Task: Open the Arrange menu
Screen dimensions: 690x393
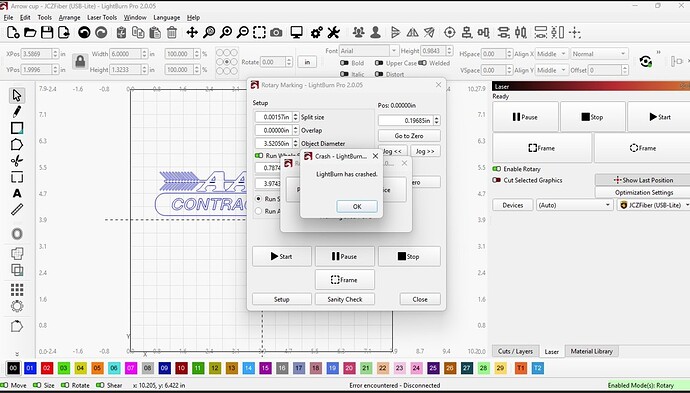Action: [69, 18]
